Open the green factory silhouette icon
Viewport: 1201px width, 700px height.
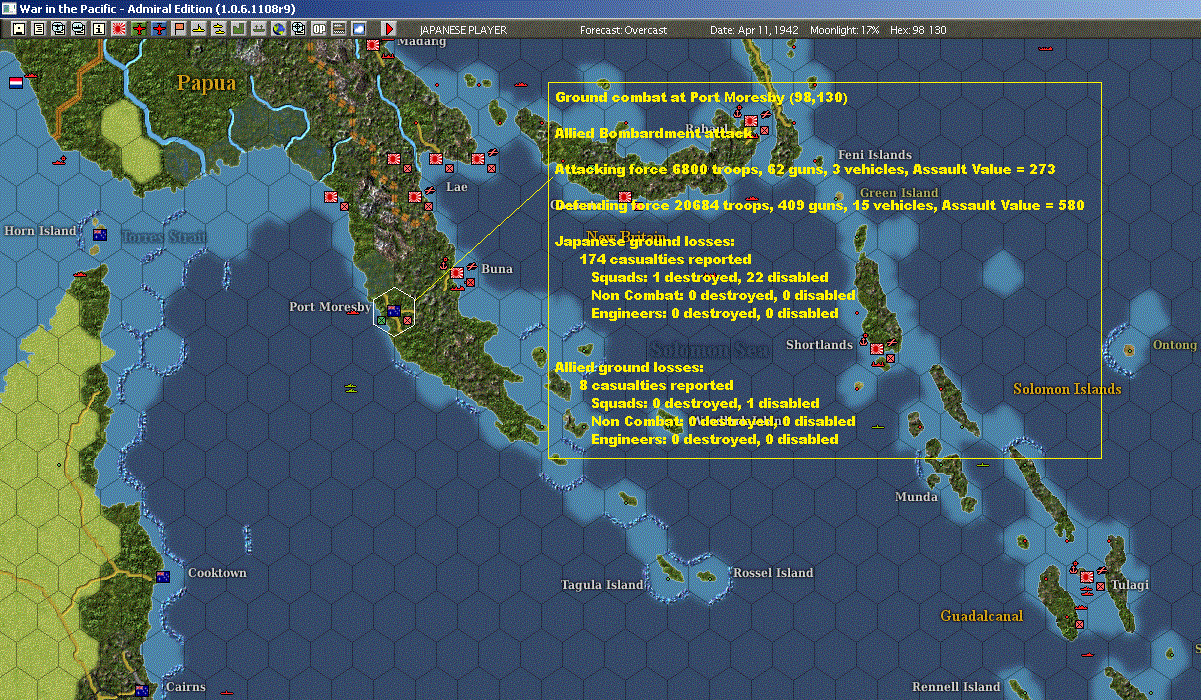pyautogui.click(x=238, y=29)
